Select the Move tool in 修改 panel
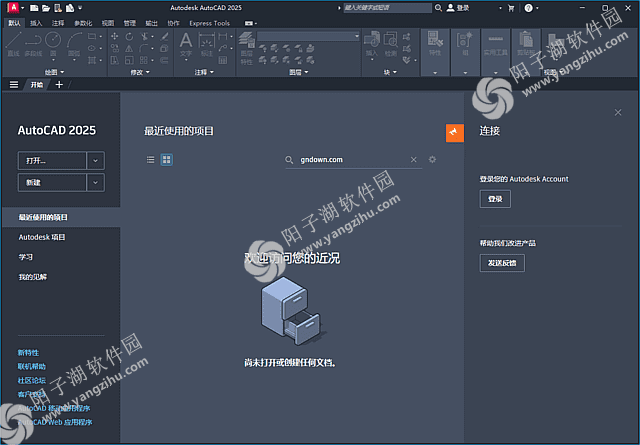Image resolution: width=640 pixels, height=445 pixels. 115,36
